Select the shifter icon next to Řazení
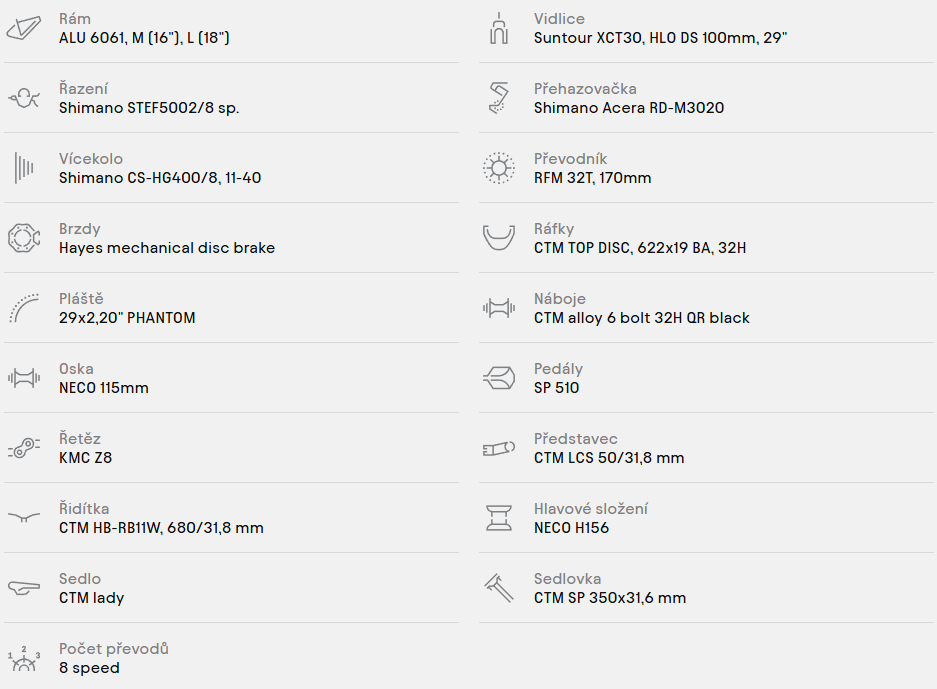This screenshot has width=937, height=689. click(24, 98)
